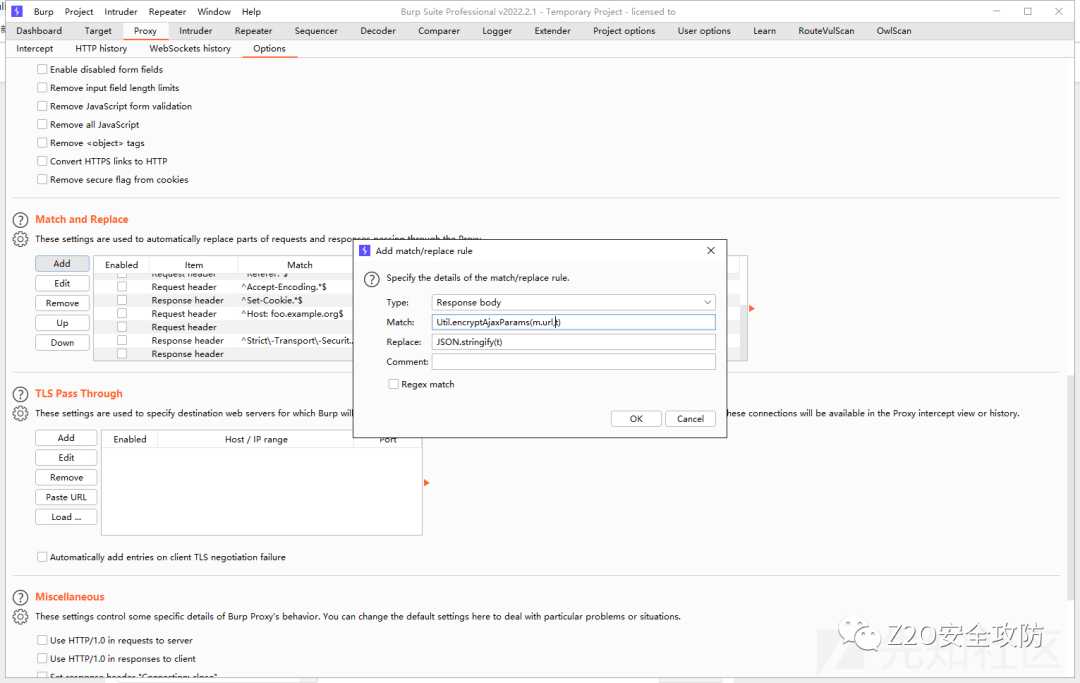Expand the TLS Pass Through table arrow
This screenshot has height=683, width=1080.
[427, 483]
